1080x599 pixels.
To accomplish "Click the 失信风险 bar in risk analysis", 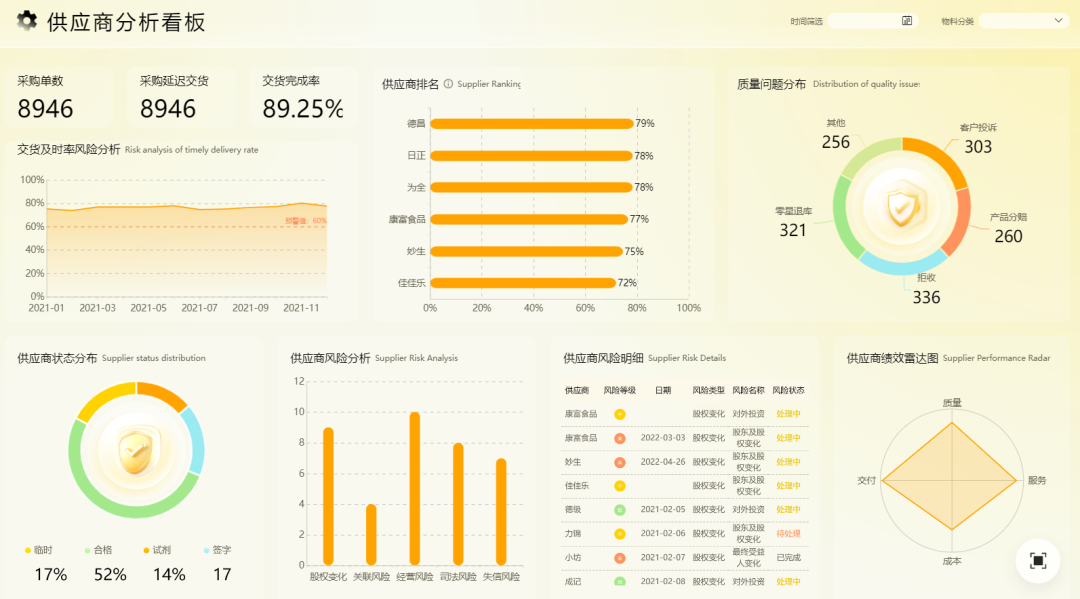I will (x=501, y=512).
